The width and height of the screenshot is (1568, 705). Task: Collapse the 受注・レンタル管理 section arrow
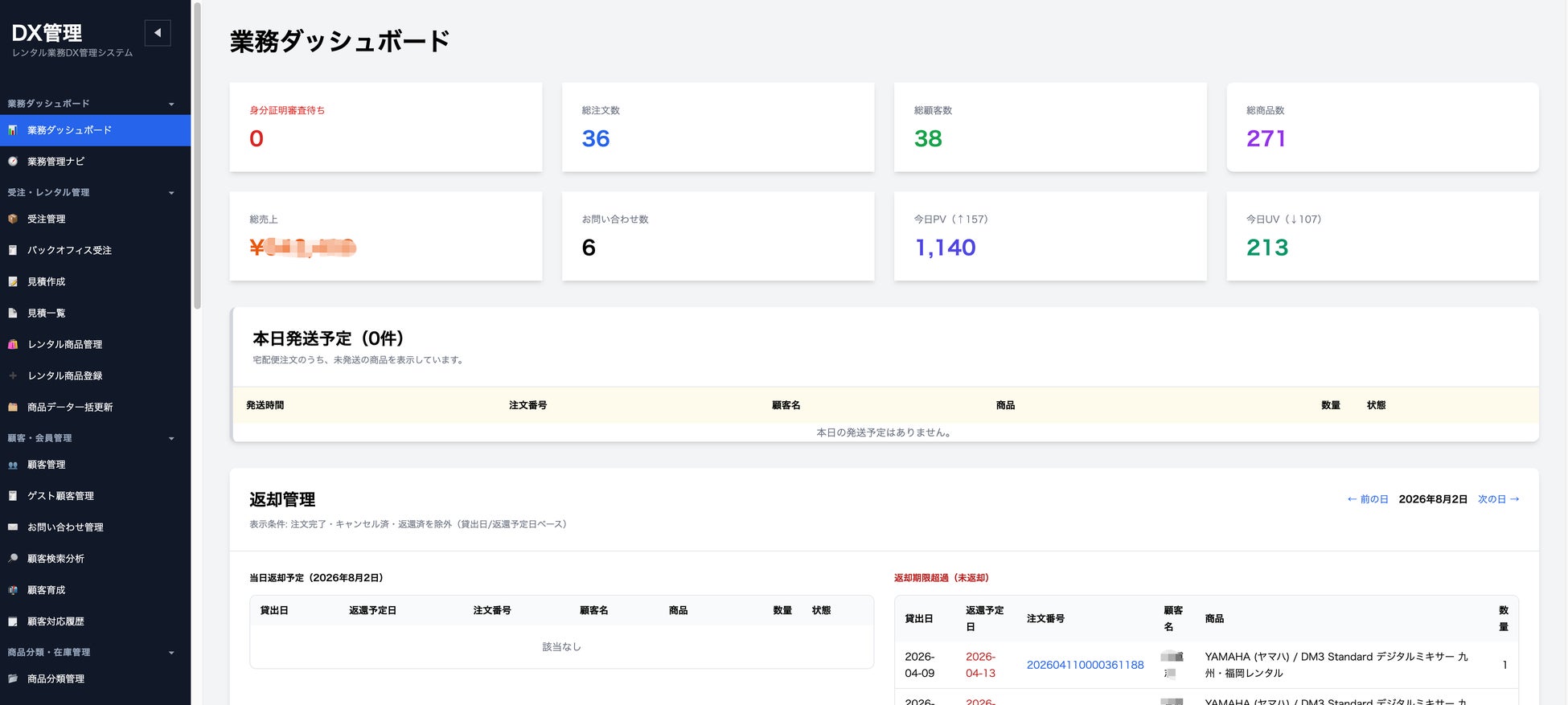[171, 193]
